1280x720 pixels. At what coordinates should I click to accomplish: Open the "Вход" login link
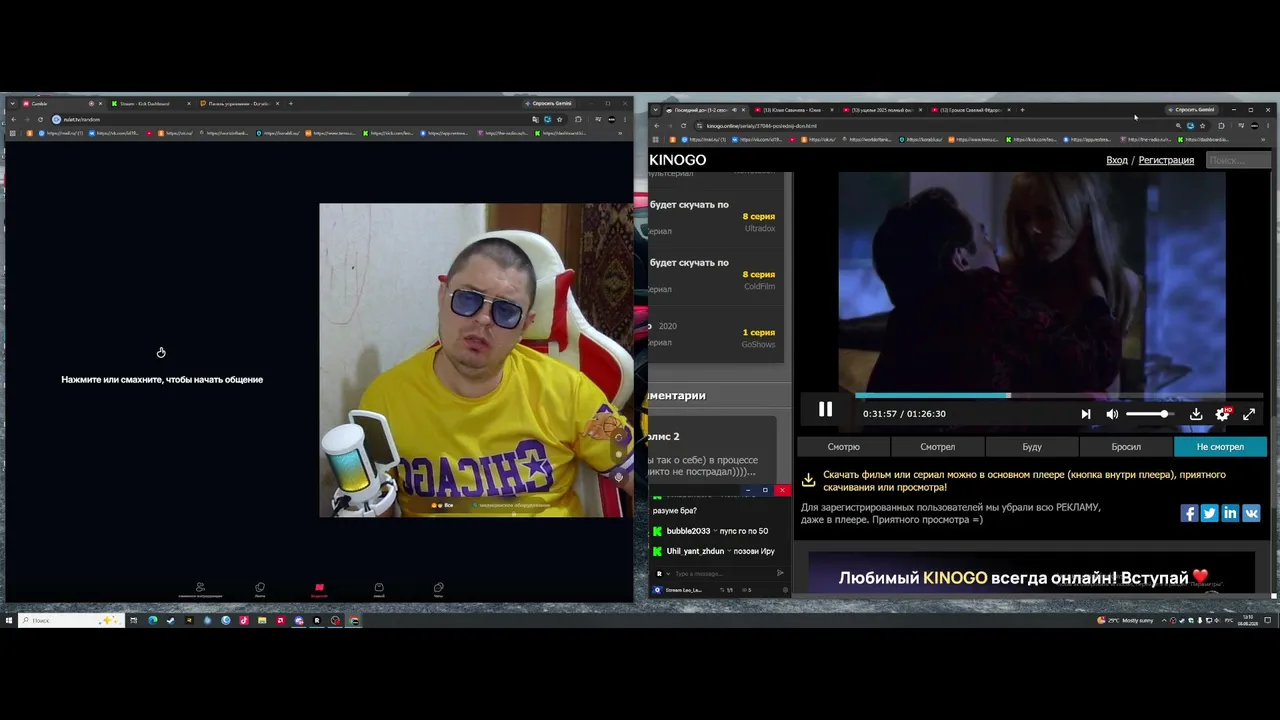1117,160
